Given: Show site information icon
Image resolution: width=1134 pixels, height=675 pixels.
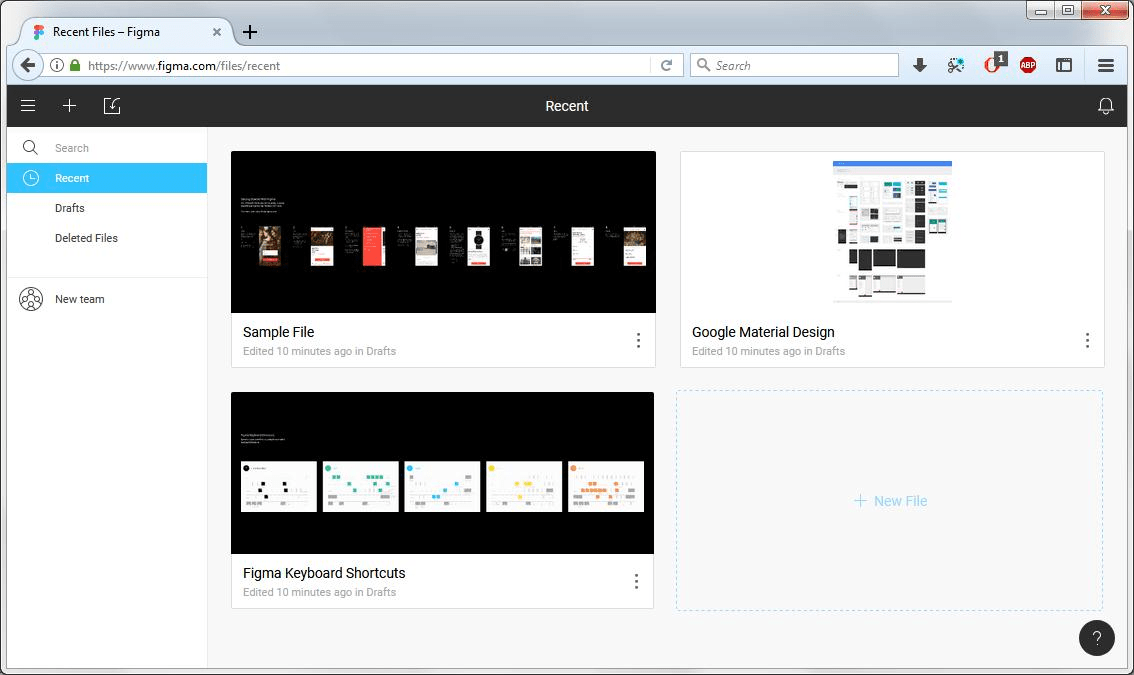Looking at the screenshot, I should click(x=56, y=65).
